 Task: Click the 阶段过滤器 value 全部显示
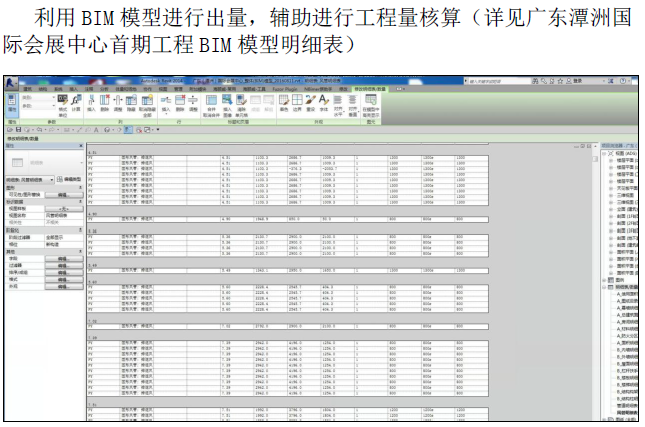point(64,238)
